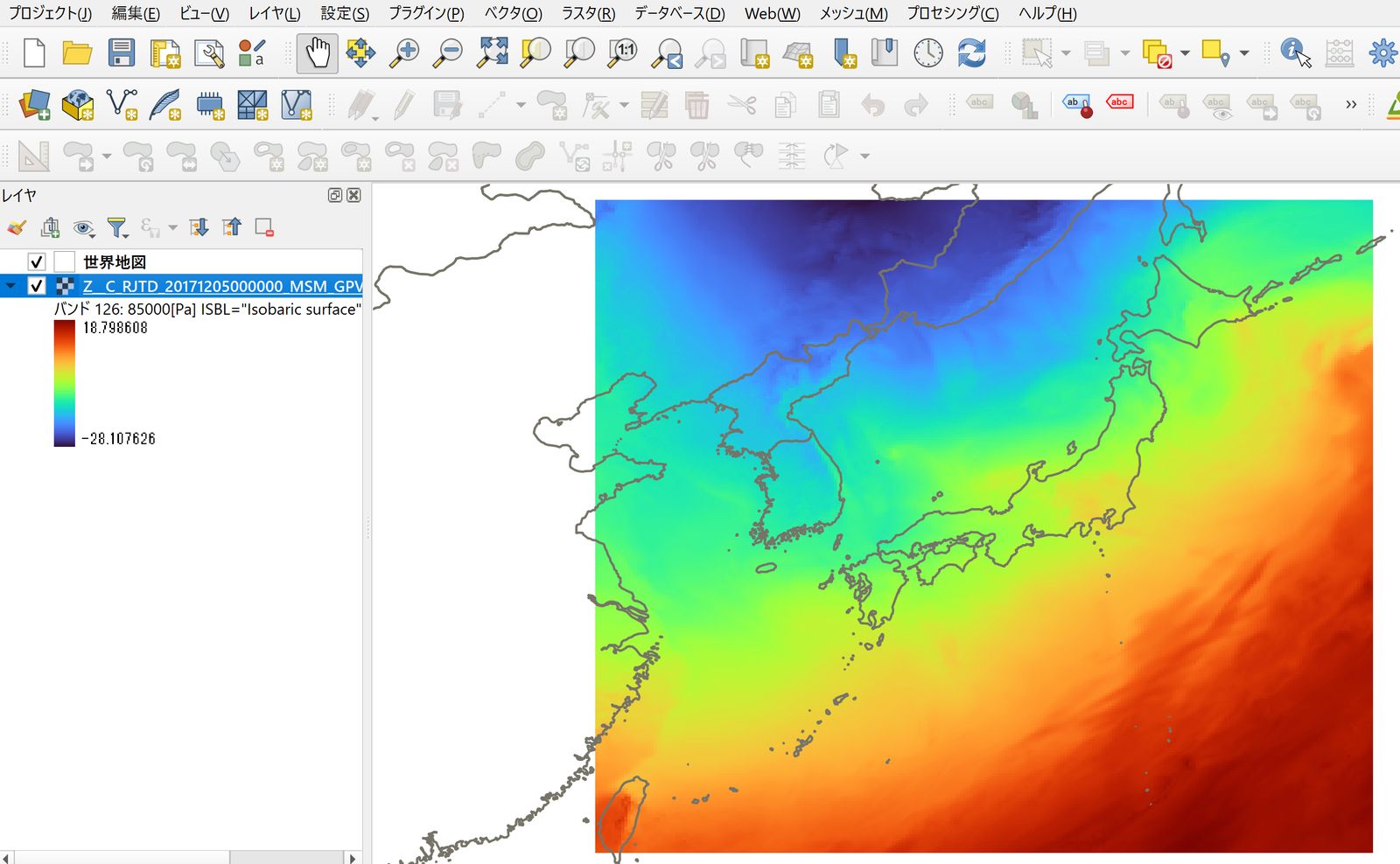Click the Pan Map to Selection icon
The width and height of the screenshot is (1400, 864).
(x=360, y=53)
